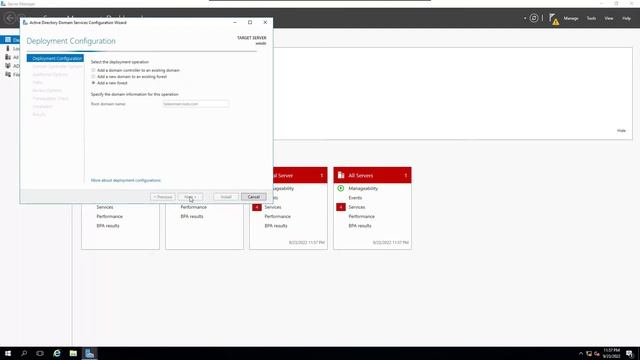Click red Services alert badge in Local Server tile
The height and width of the screenshot is (360, 640).
(x=257, y=207)
